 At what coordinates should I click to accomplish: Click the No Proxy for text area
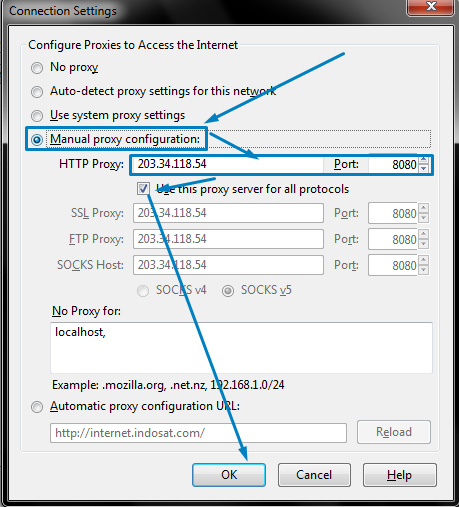pos(241,348)
